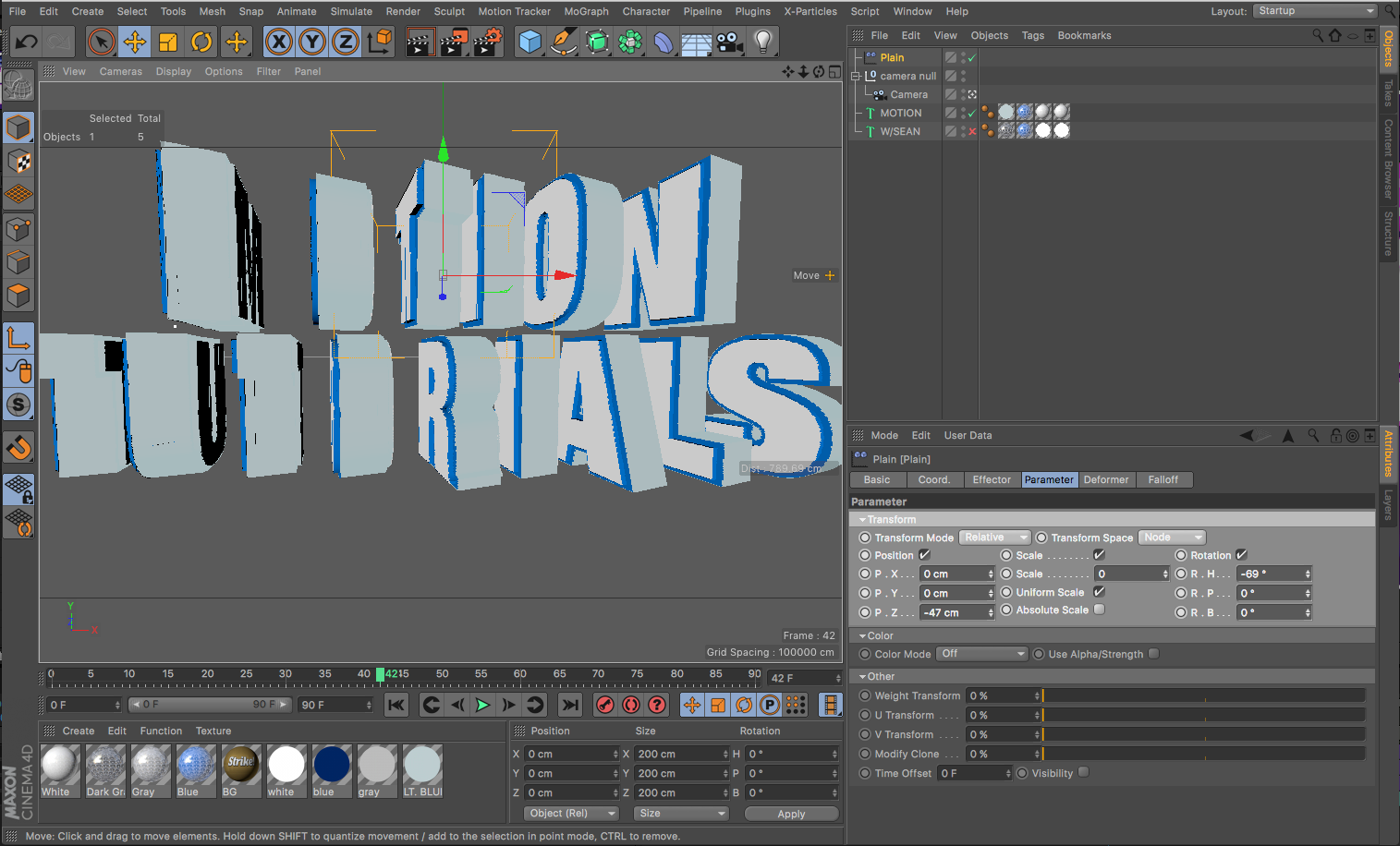Select the Move tool in top toolbar
Viewport: 1400px width, 846px height.
135,42
